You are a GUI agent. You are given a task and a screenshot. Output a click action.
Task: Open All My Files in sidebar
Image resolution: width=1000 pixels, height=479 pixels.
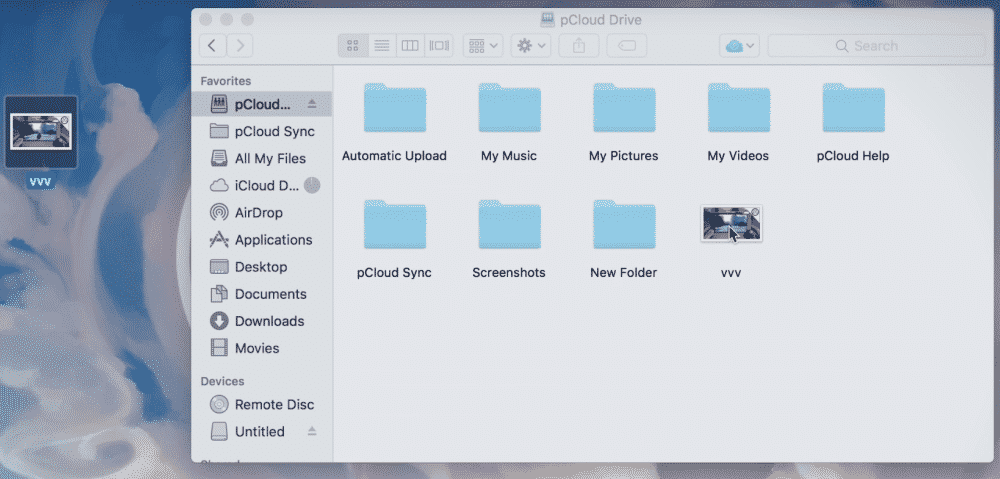(261, 158)
